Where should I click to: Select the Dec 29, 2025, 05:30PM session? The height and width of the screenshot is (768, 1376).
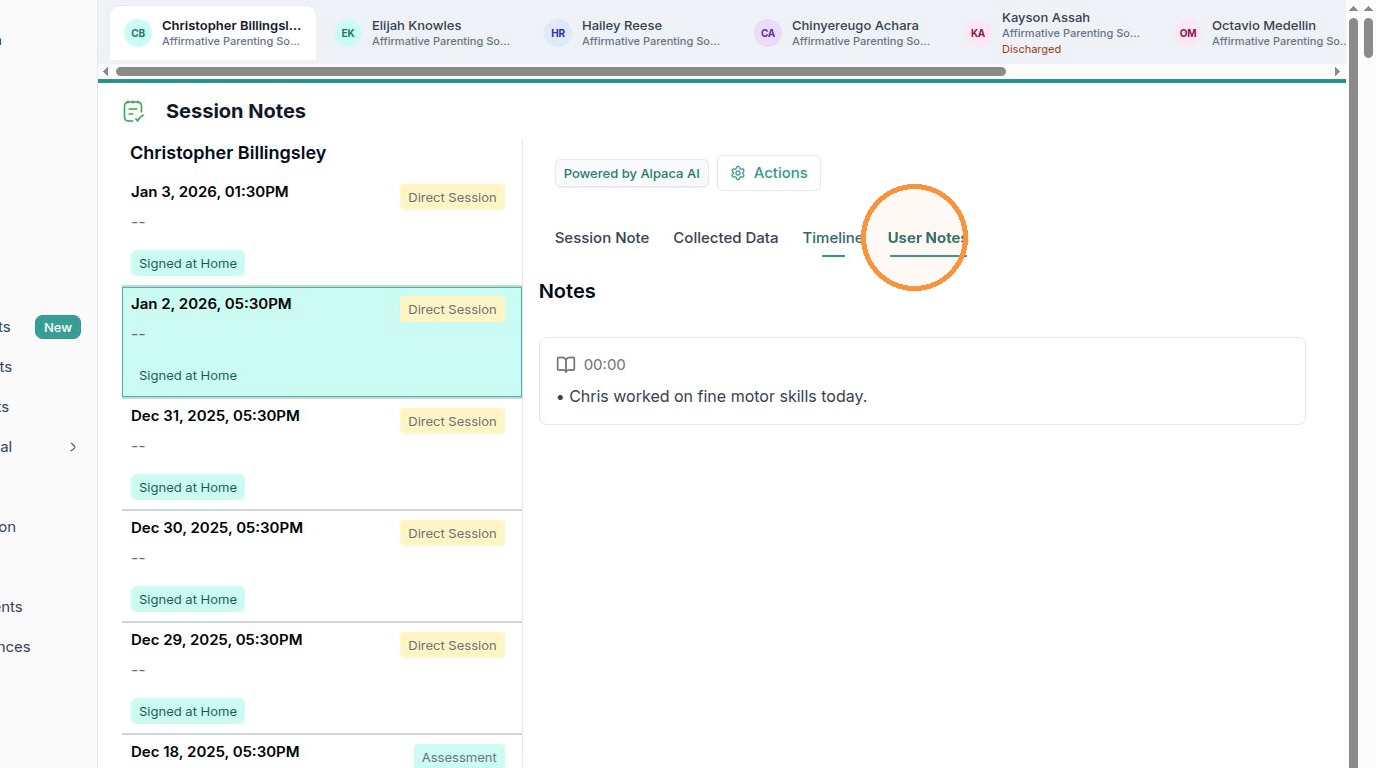click(x=322, y=678)
